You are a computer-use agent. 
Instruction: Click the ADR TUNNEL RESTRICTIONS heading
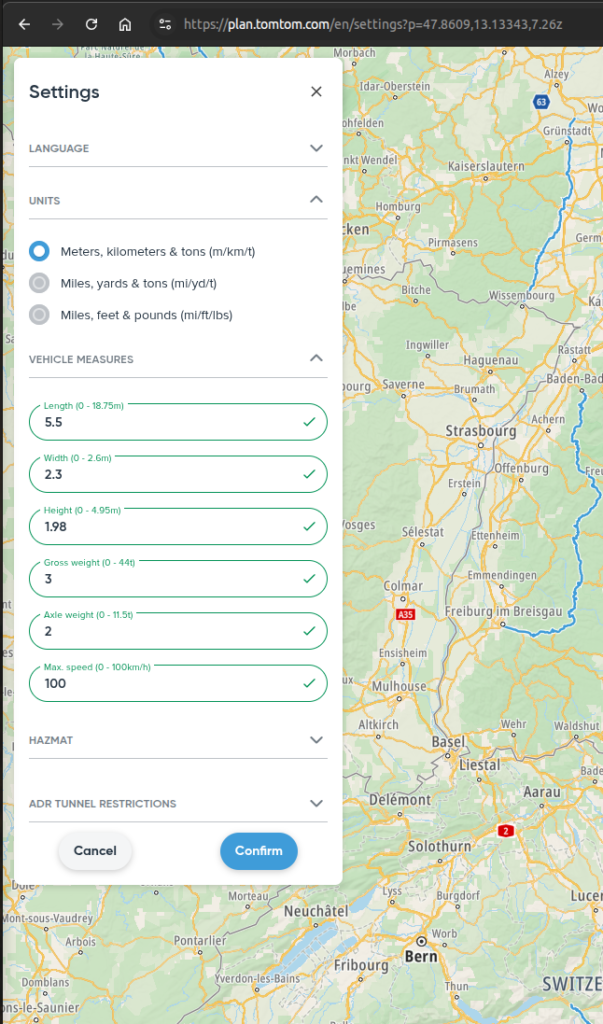(103, 803)
